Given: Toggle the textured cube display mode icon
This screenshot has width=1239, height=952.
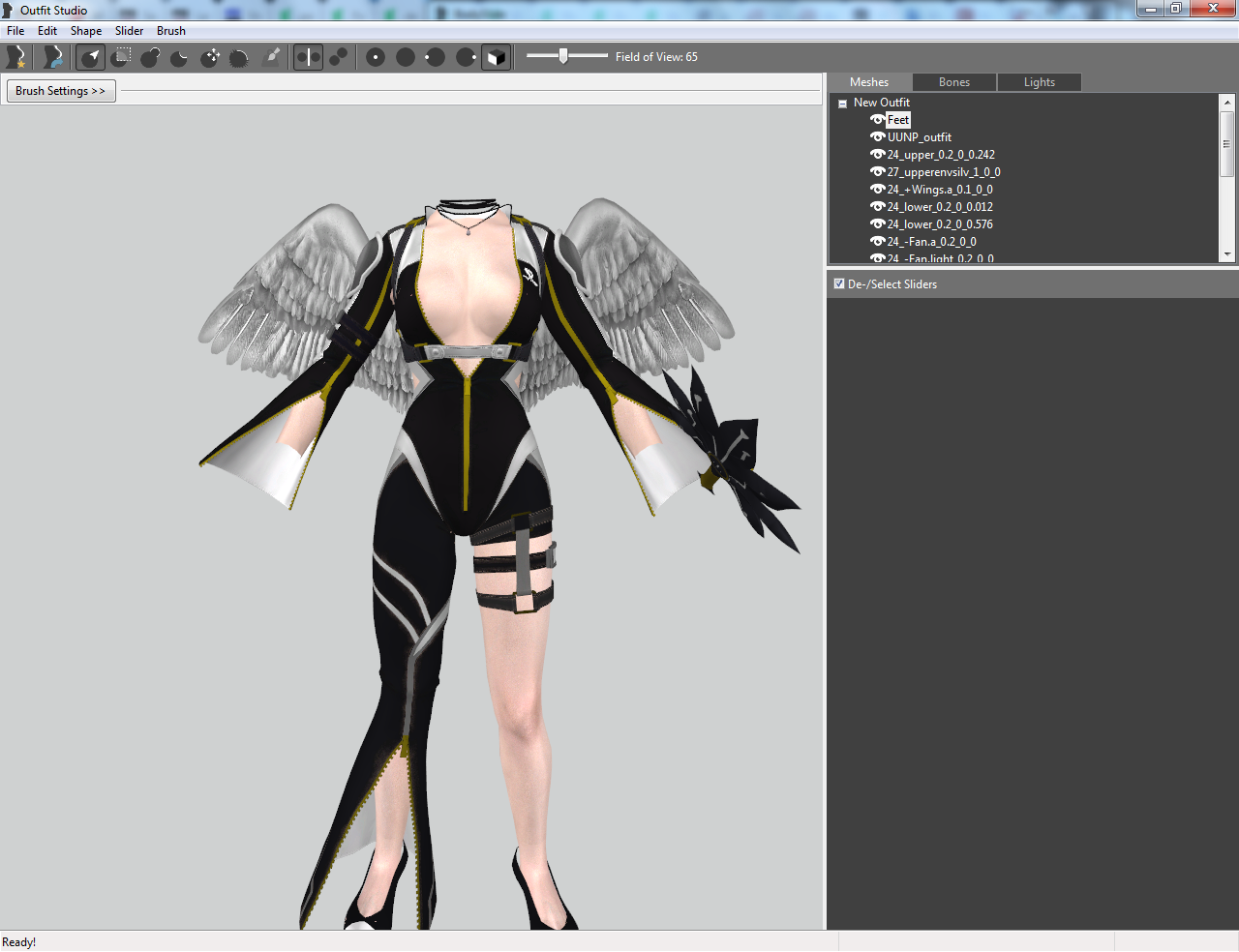Looking at the screenshot, I should click(x=496, y=57).
